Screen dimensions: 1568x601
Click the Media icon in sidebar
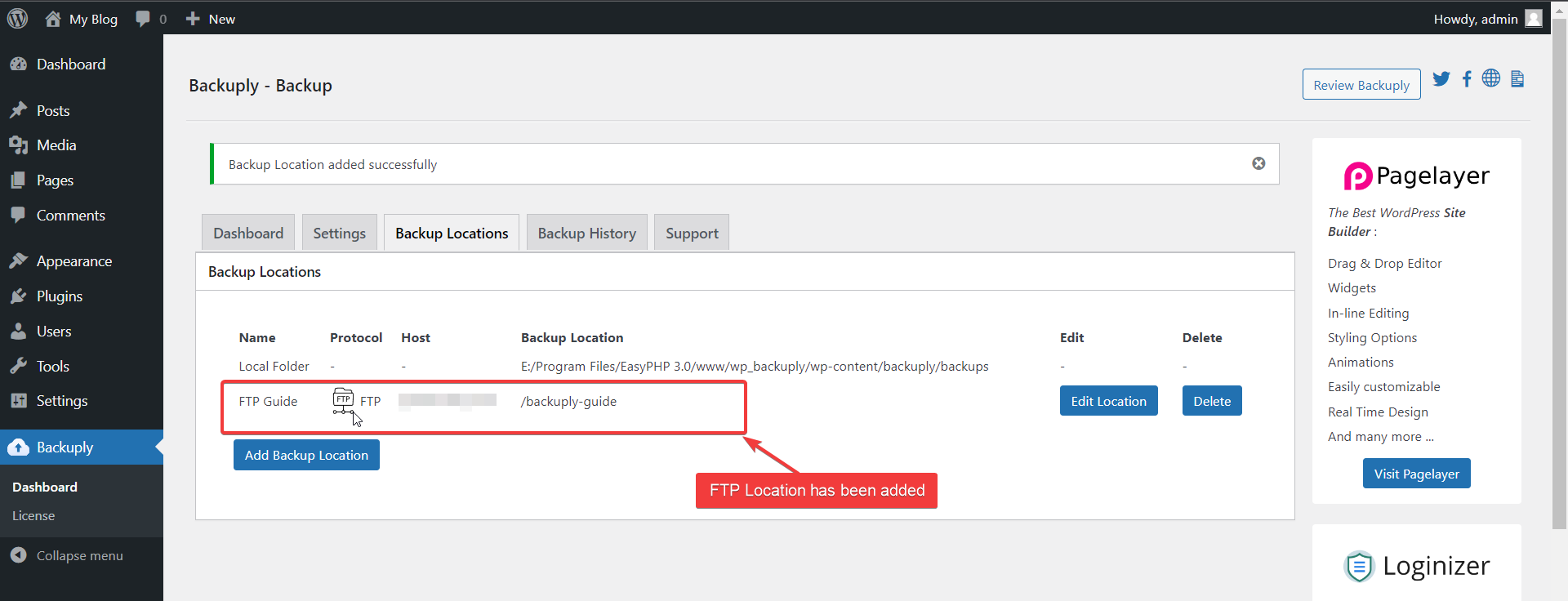[18, 145]
